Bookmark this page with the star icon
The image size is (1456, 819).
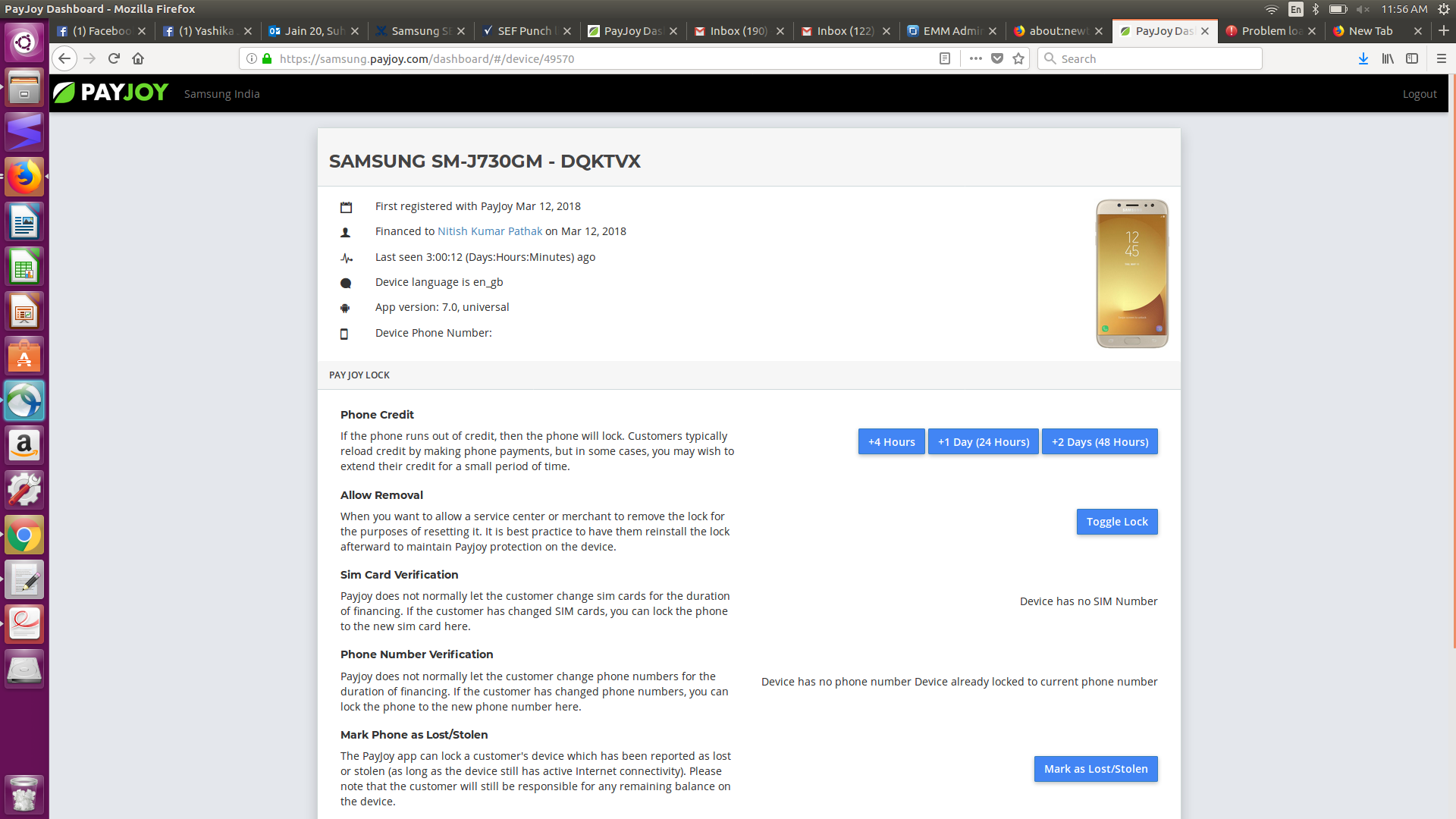pos(1018,58)
